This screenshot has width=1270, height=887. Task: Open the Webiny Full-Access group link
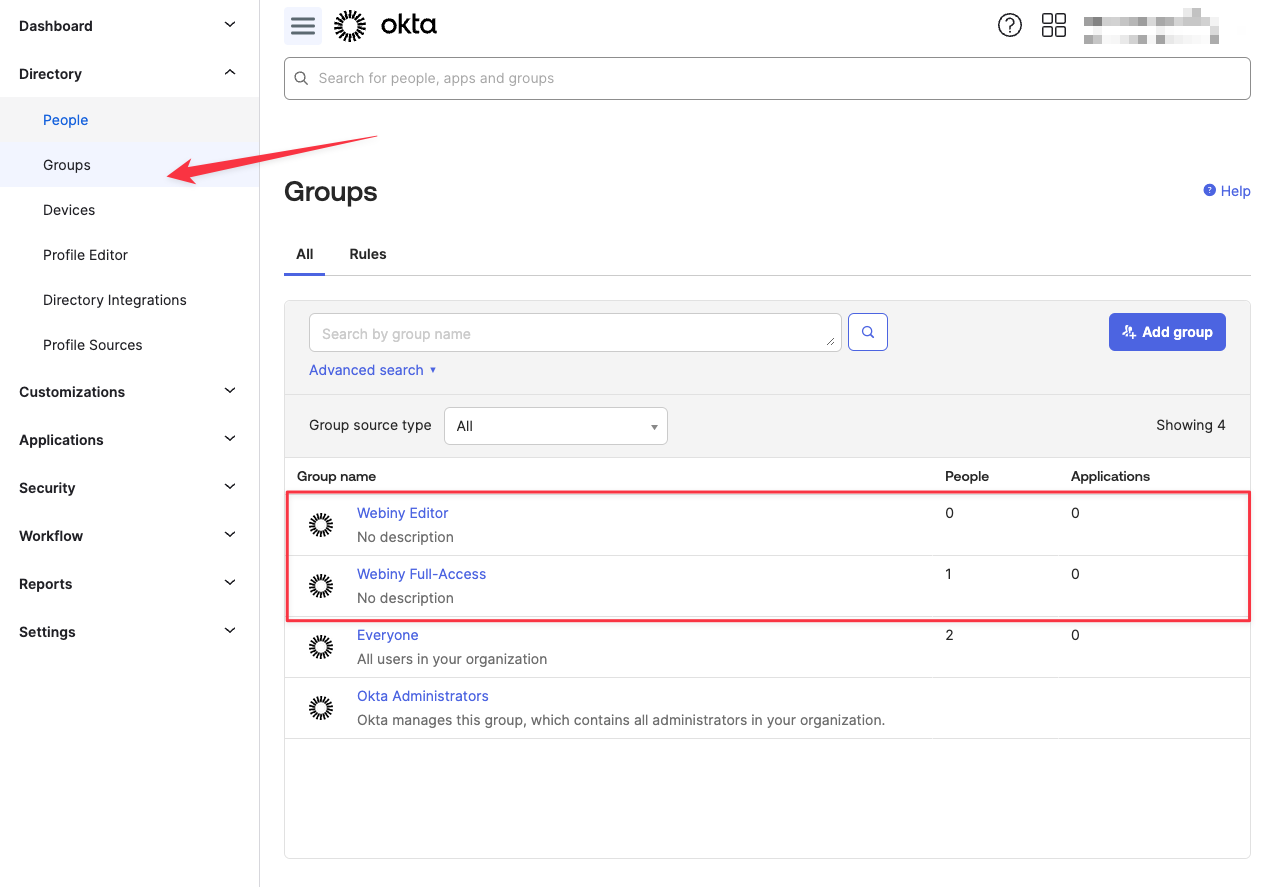pos(421,574)
